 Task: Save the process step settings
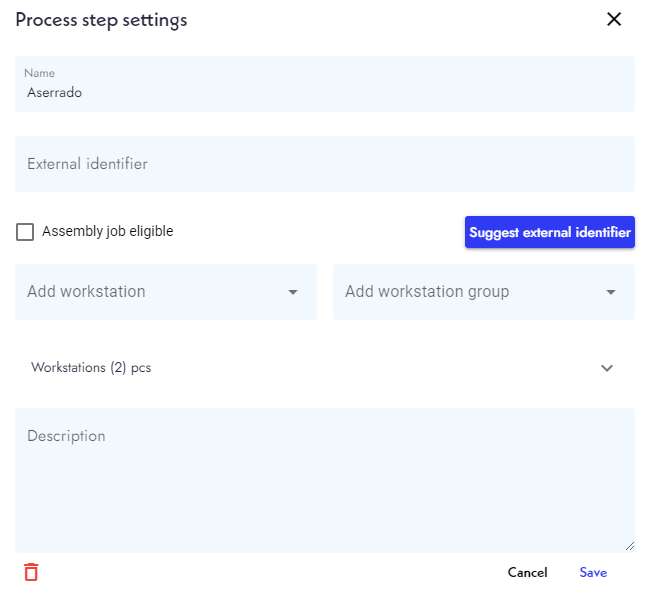[x=593, y=572]
